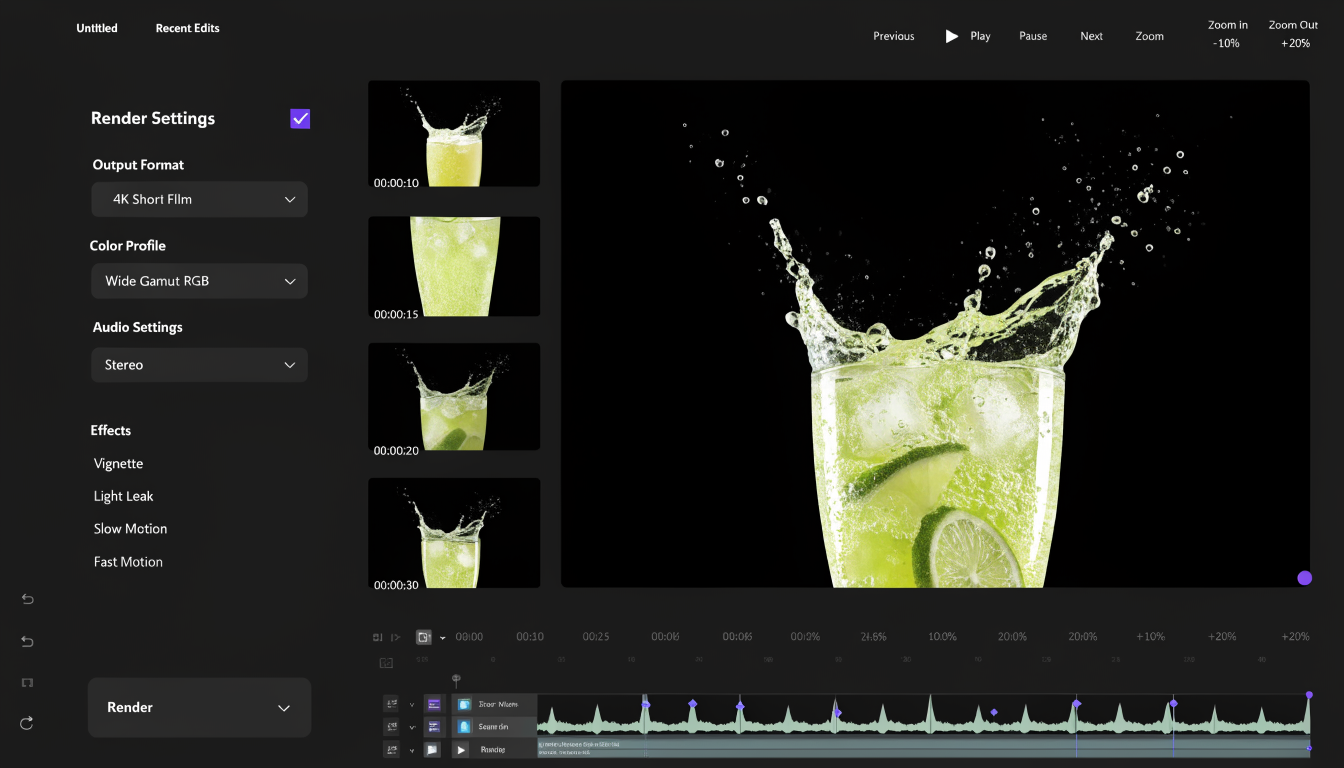Image resolution: width=1344 pixels, height=768 pixels.
Task: Open the small arrow beside the clip tool
Action: tap(443, 638)
